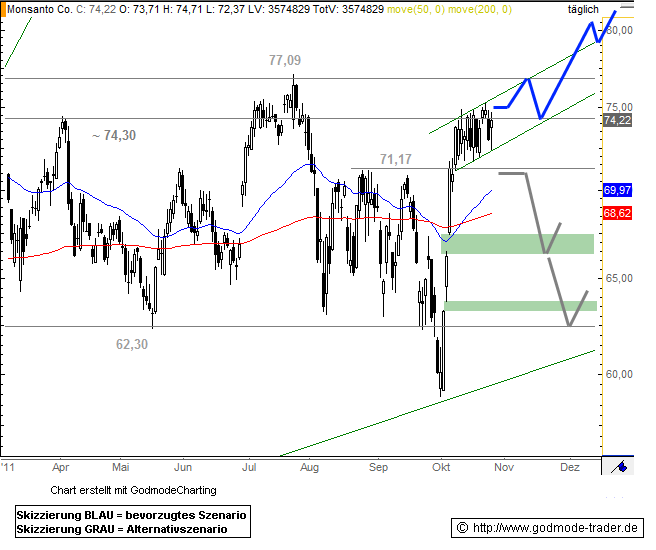Click the Sep label on time axis
This screenshot has height=550, width=656.
(x=378, y=467)
